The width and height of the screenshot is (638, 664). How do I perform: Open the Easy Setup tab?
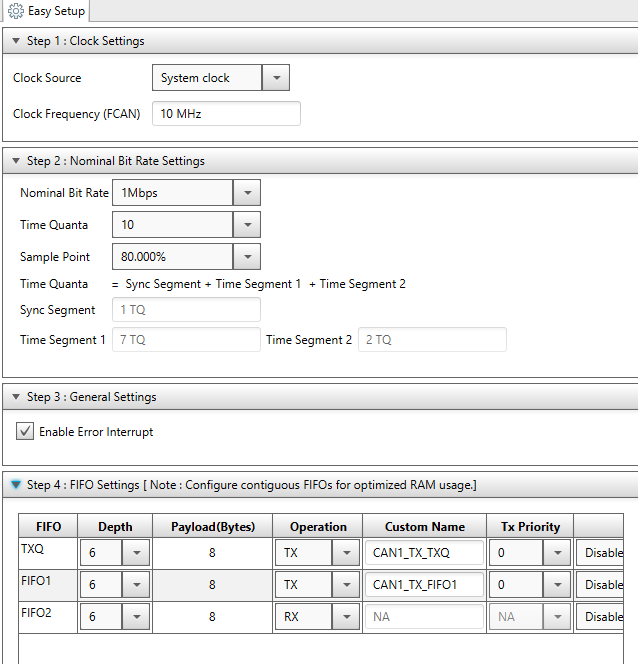tap(47, 11)
